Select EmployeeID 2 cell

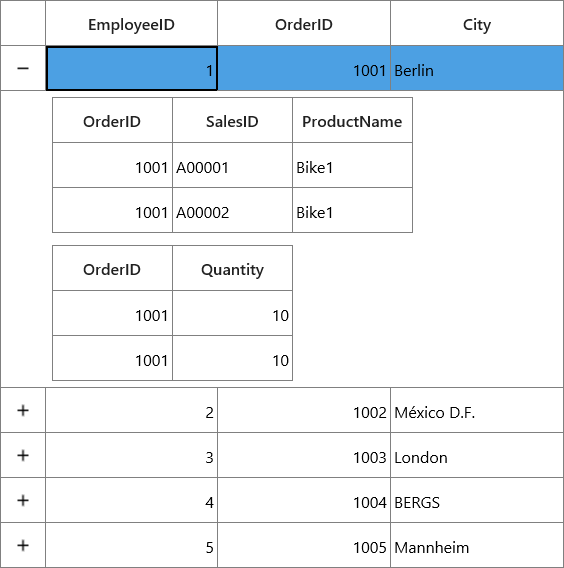[131, 410]
